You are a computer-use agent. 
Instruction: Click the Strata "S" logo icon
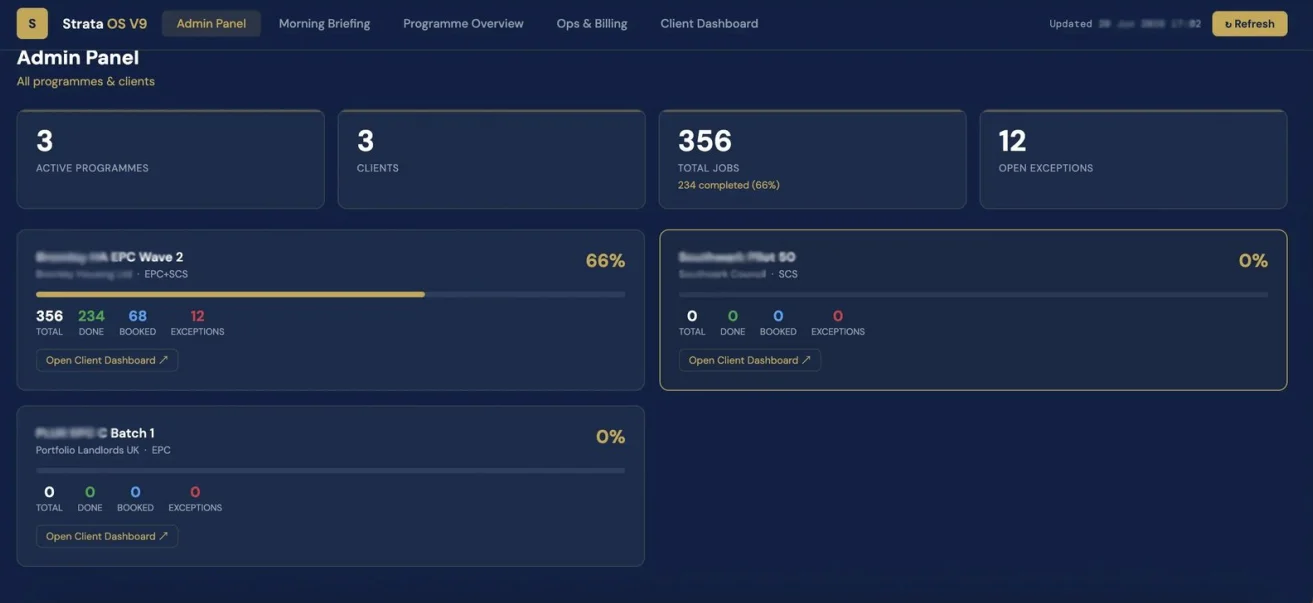pyautogui.click(x=32, y=23)
